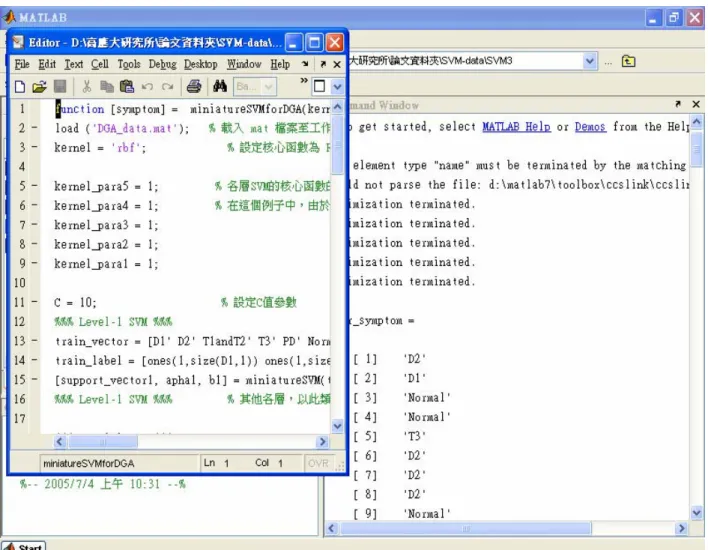Open the Edit menu

pyautogui.click(x=47, y=65)
